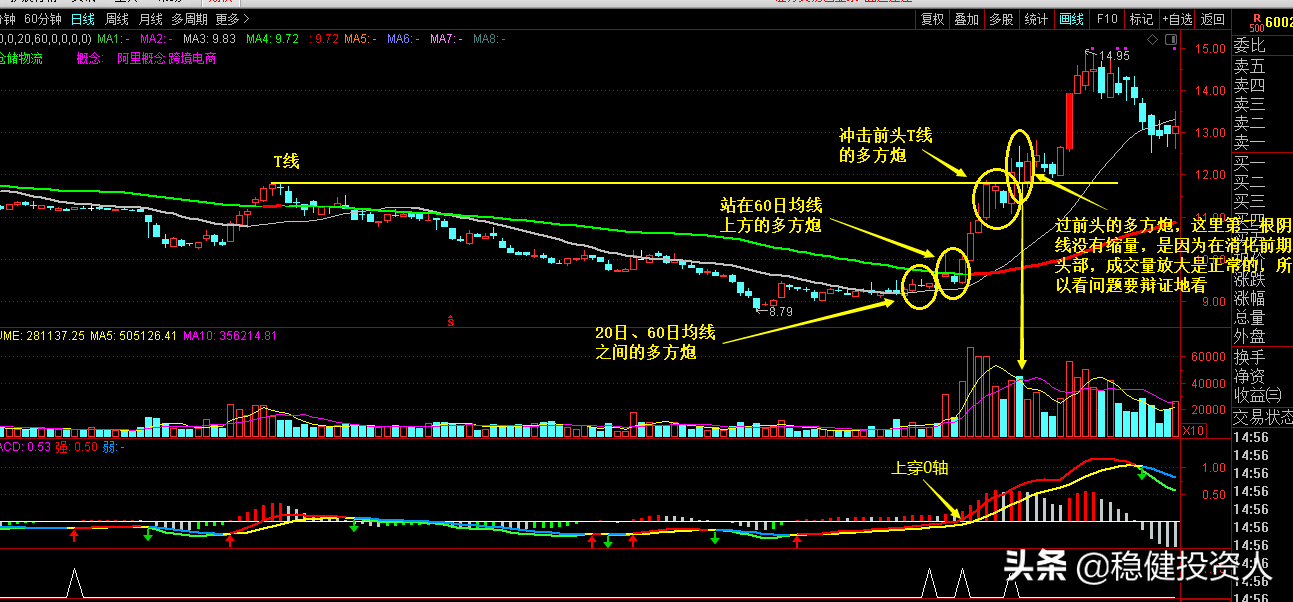This screenshot has width=1293, height=602.
Task: Open the 多股 multi-stock view
Action: pyautogui.click(x=1001, y=19)
